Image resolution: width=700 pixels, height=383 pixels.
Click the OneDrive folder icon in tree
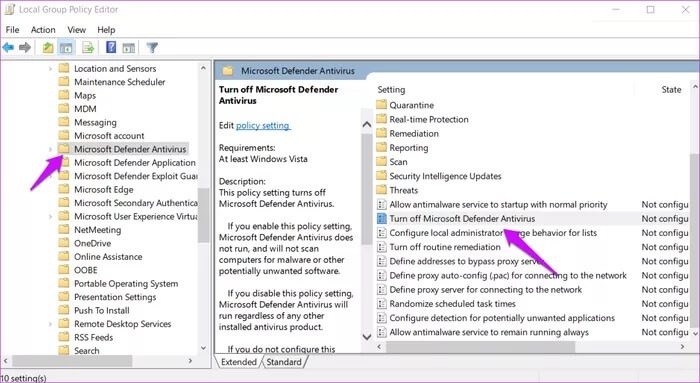pyautogui.click(x=64, y=243)
